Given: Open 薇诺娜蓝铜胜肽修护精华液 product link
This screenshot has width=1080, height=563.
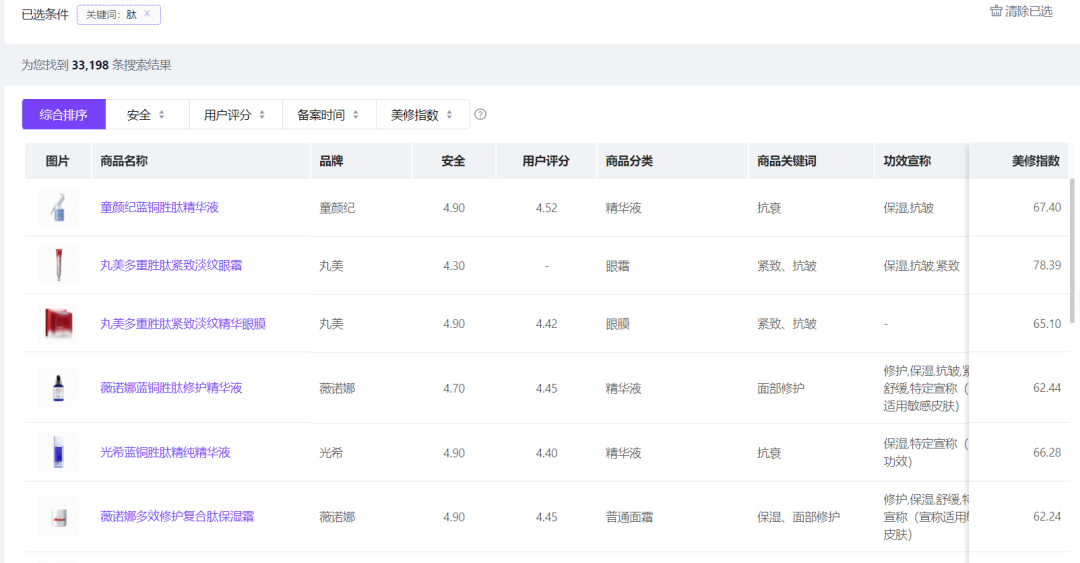Looking at the screenshot, I should click(171, 388).
